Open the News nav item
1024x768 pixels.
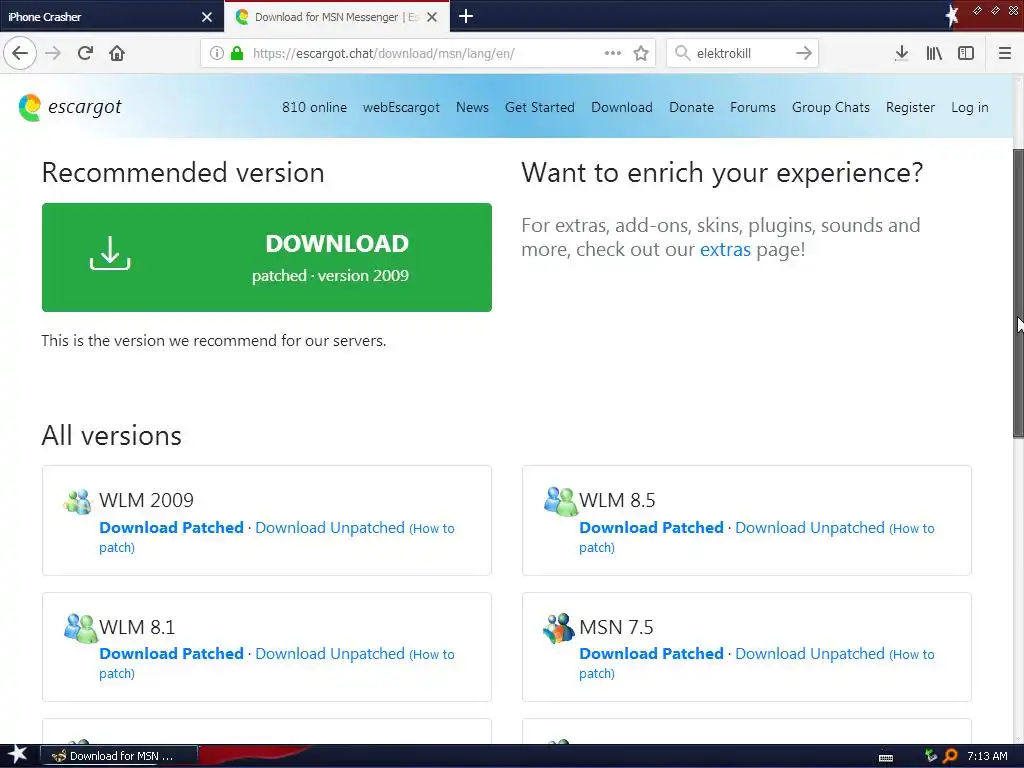click(472, 107)
